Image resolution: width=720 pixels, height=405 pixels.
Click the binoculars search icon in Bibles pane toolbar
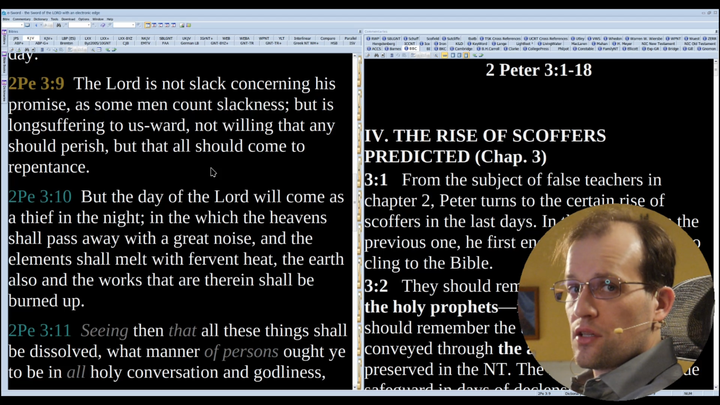tap(27, 50)
